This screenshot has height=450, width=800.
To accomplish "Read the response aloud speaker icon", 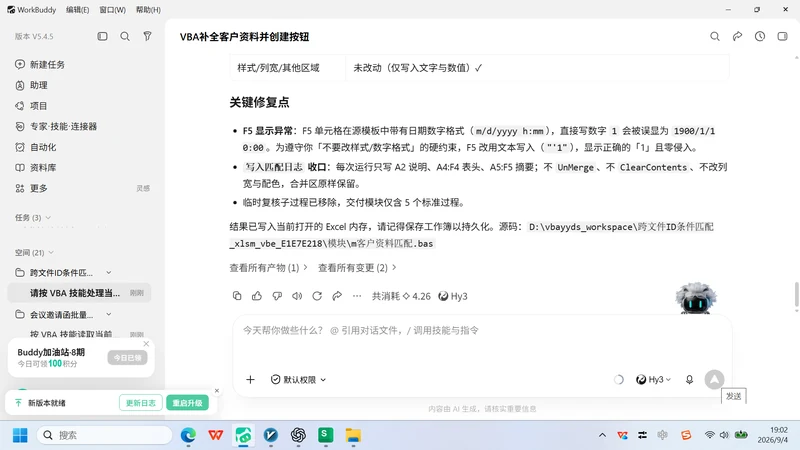I will [297, 296].
